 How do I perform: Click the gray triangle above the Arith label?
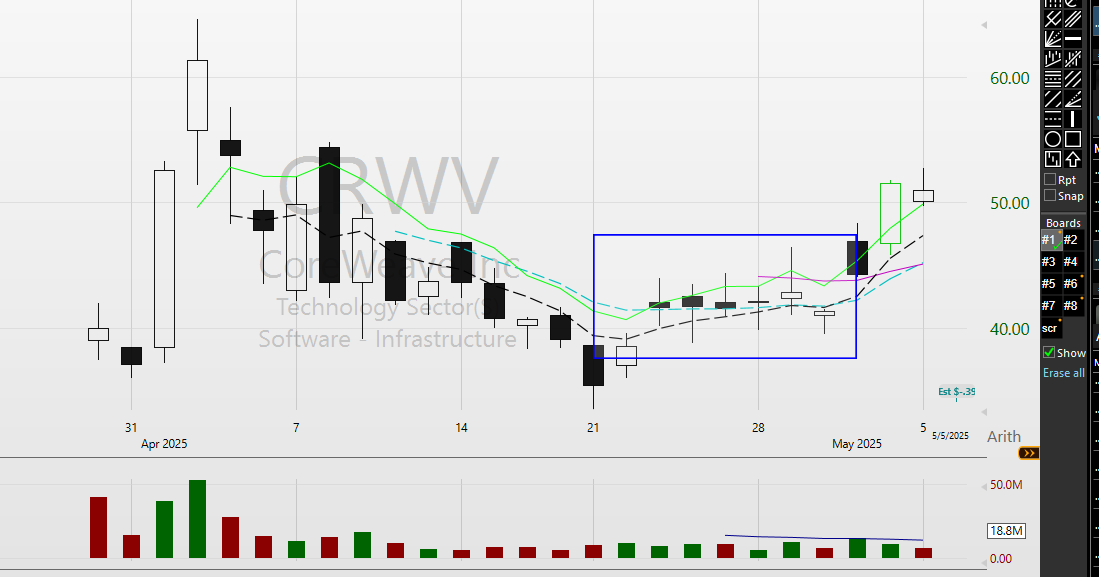984,412
